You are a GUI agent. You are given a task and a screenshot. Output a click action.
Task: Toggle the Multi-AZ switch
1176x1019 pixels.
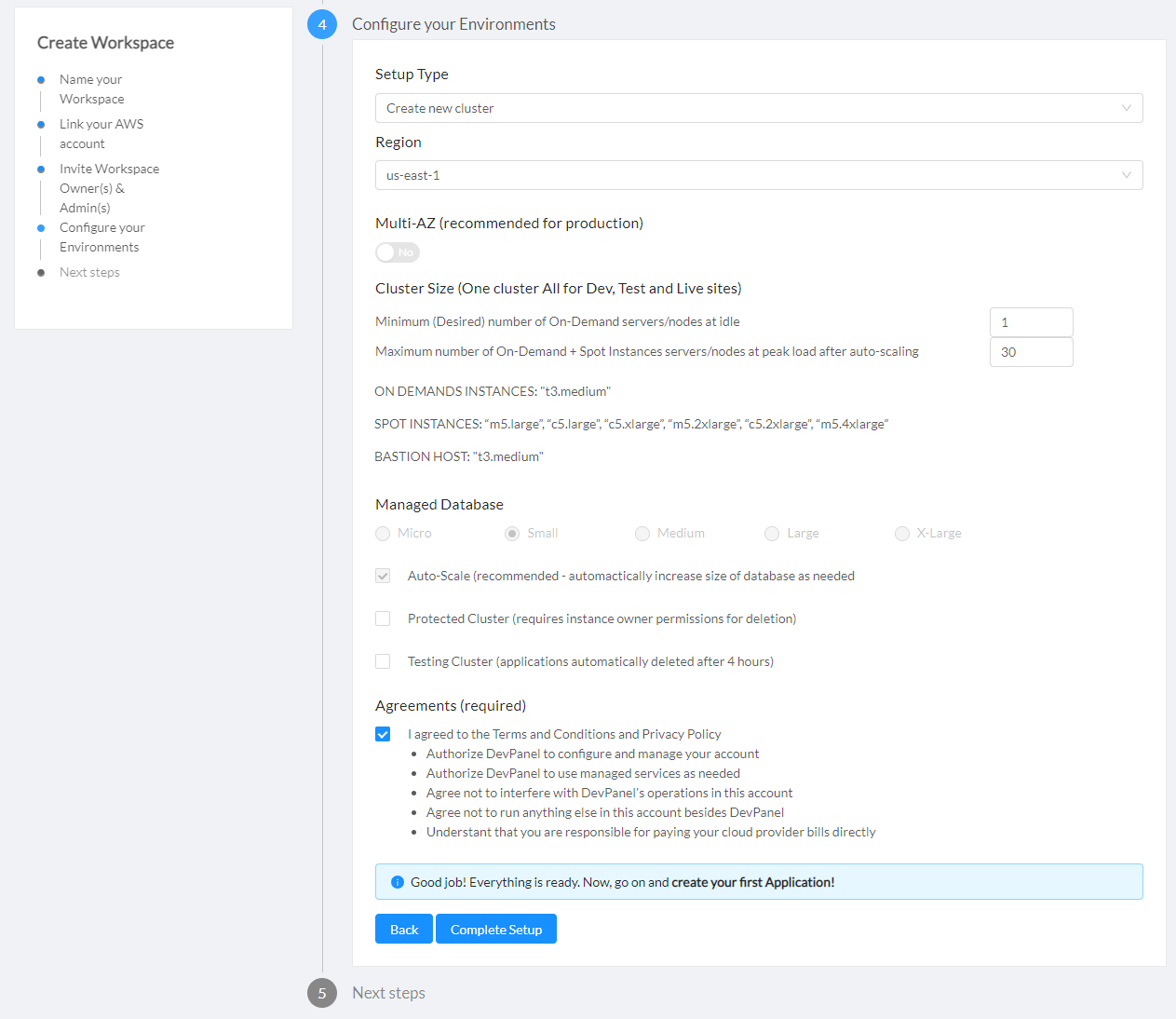[398, 252]
